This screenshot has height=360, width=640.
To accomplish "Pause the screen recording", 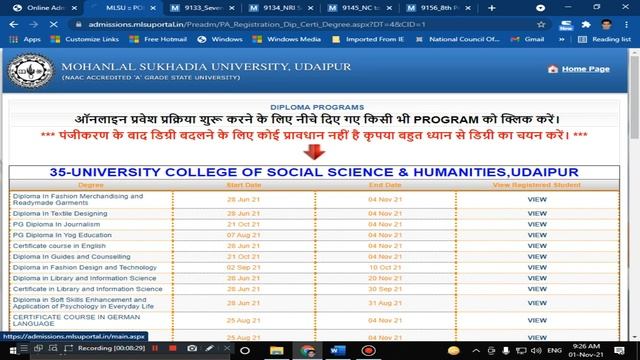I will point(155,348).
